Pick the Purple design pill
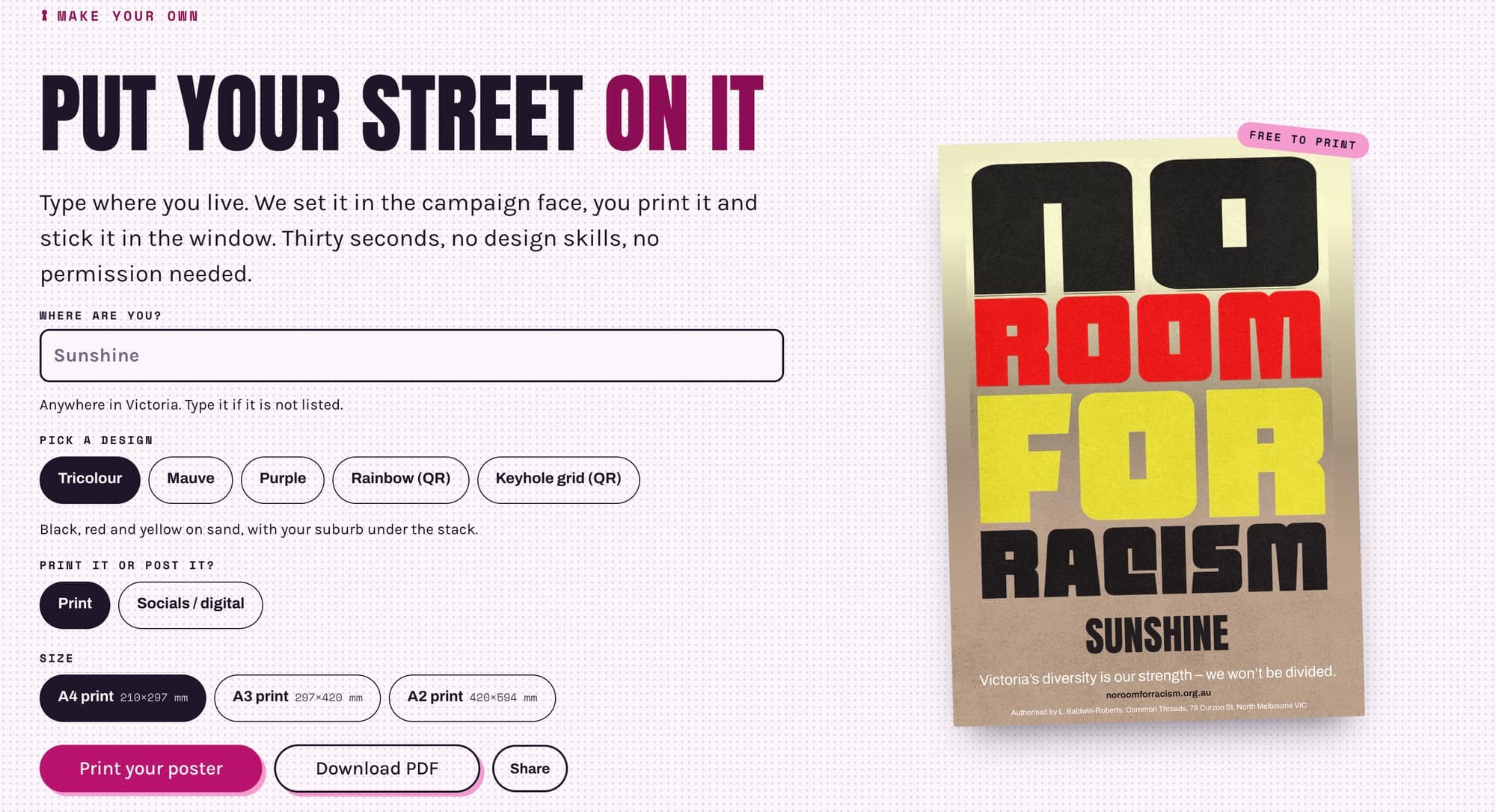 tap(283, 479)
